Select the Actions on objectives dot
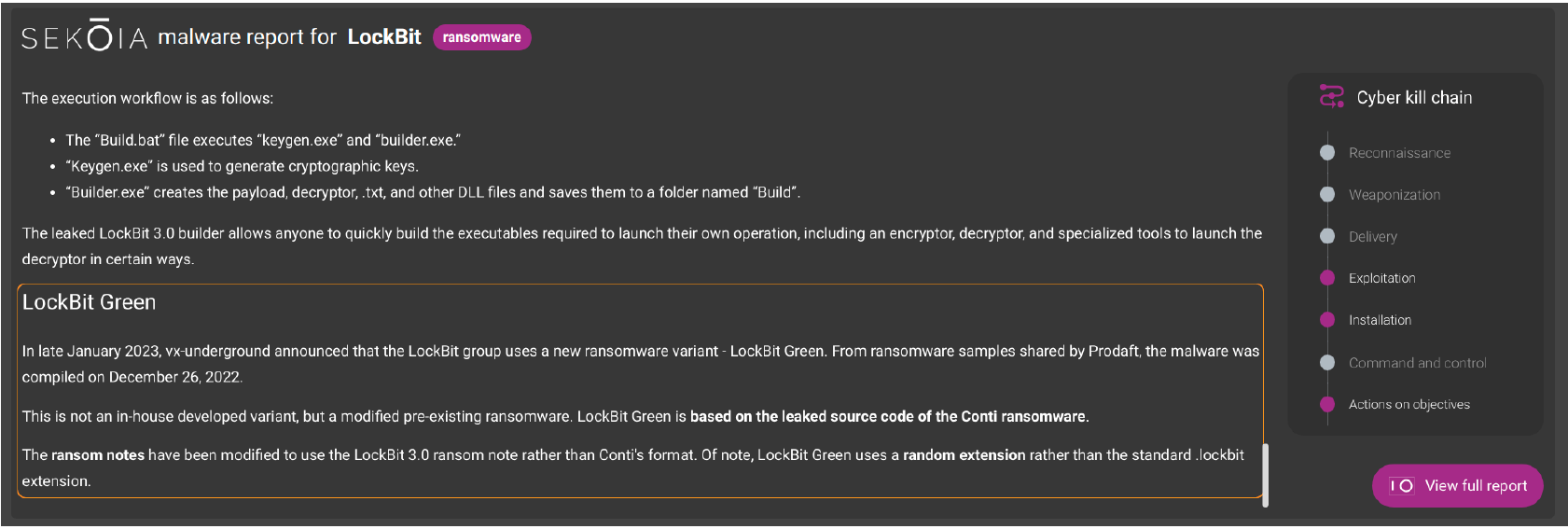The width and height of the screenshot is (1568, 529). coord(1327,404)
